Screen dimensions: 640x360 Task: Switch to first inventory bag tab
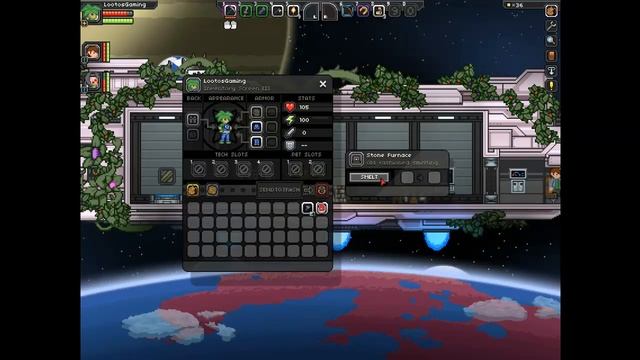(x=193, y=190)
